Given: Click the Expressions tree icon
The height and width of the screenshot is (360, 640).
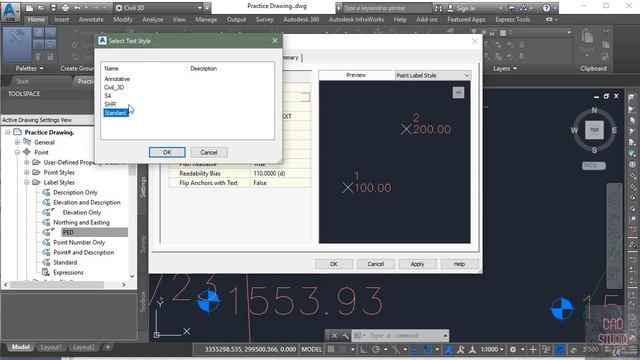Looking at the screenshot, I should pos(46,272).
